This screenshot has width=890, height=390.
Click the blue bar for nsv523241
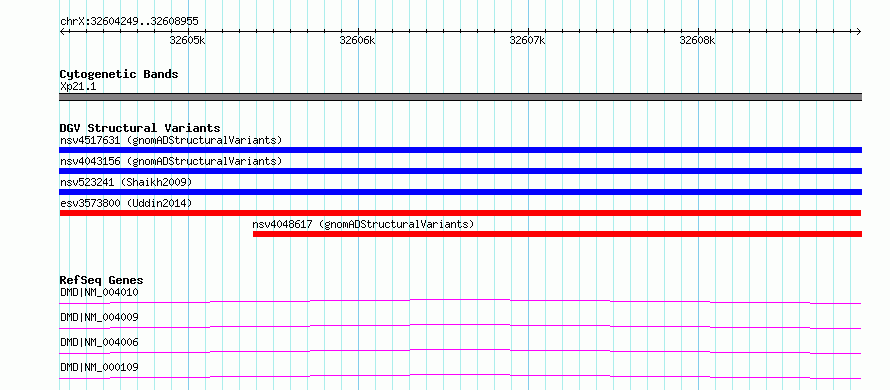point(460,192)
